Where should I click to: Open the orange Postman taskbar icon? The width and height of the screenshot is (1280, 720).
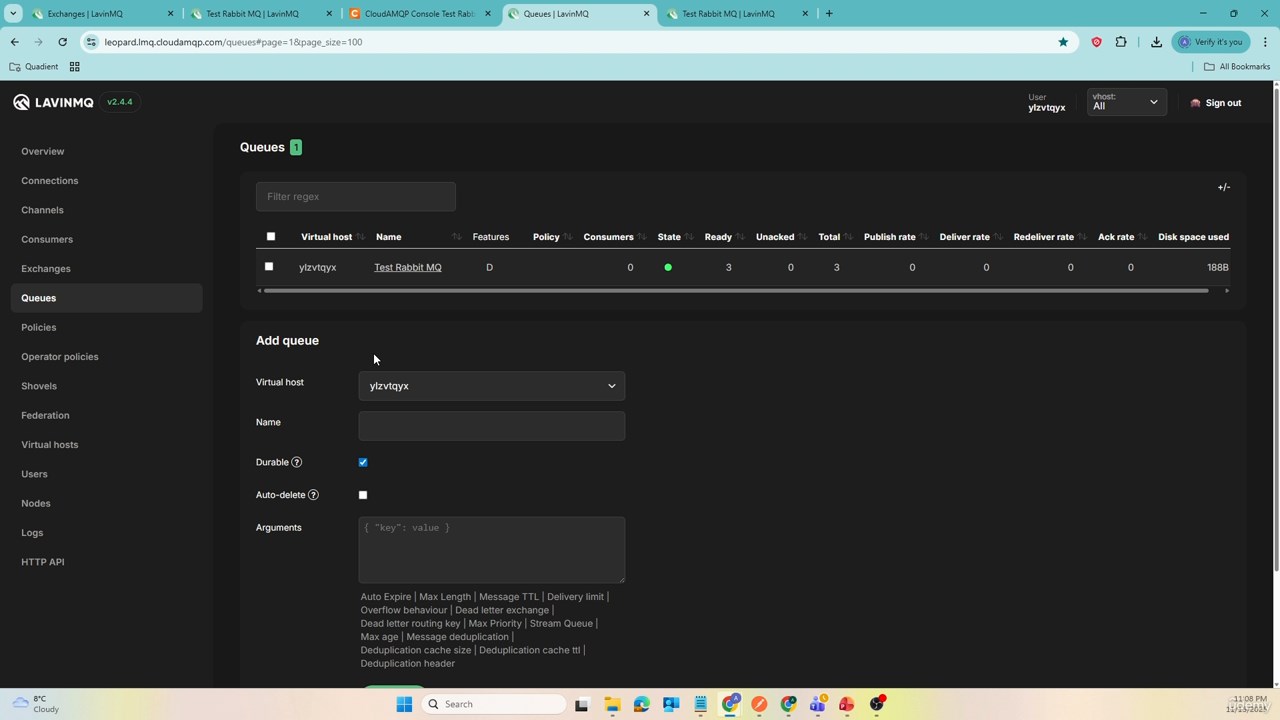pos(759,704)
